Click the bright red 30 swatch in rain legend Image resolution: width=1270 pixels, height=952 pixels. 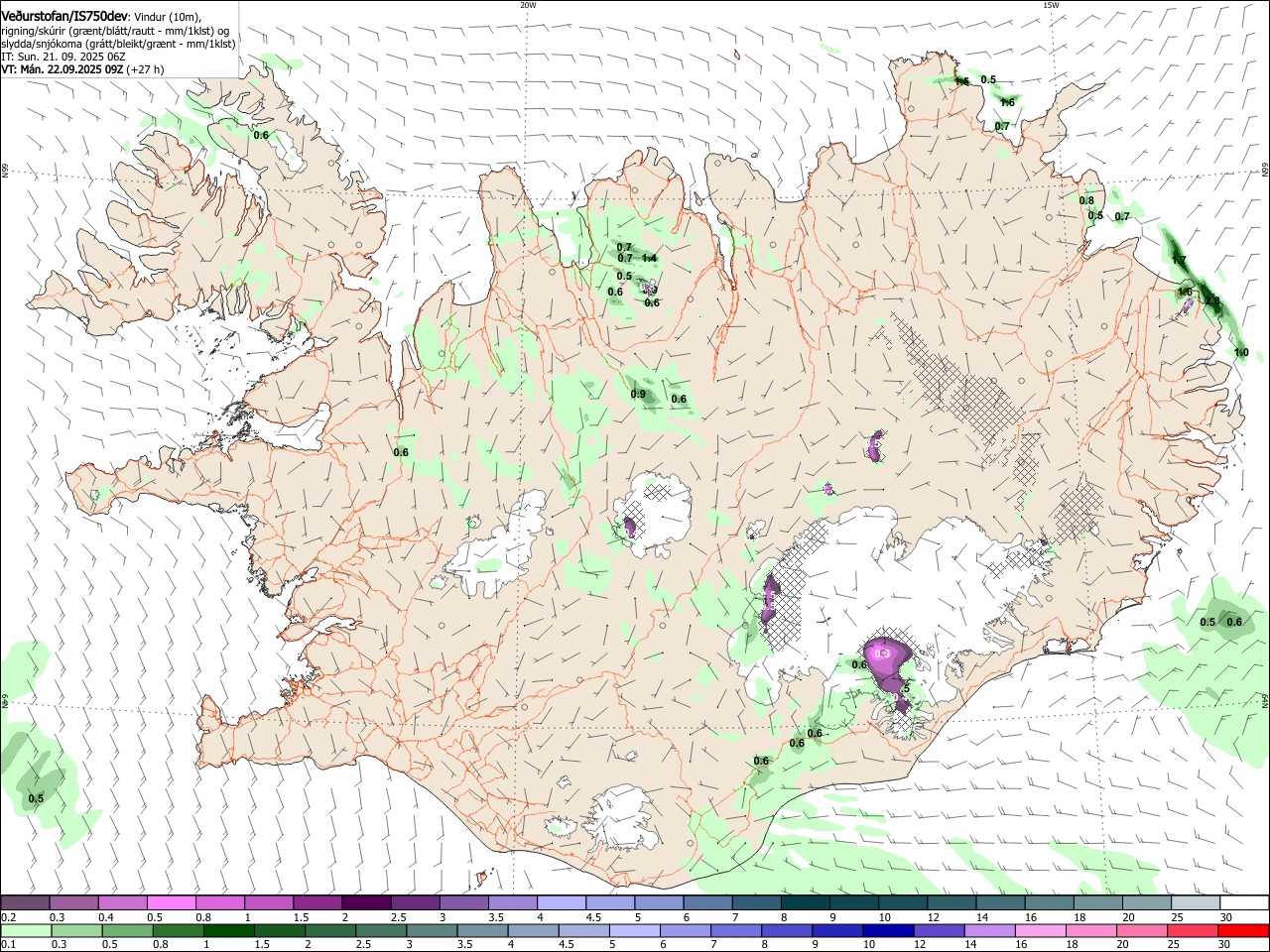pyautogui.click(x=1244, y=930)
